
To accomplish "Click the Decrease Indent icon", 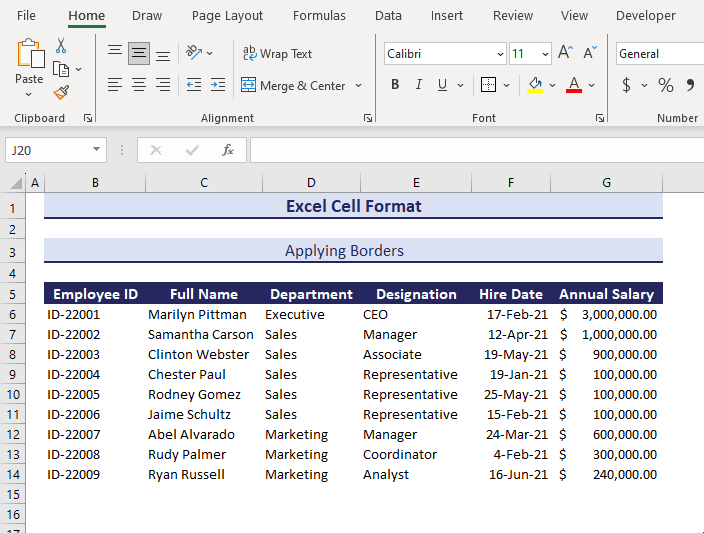I will pos(193,85).
